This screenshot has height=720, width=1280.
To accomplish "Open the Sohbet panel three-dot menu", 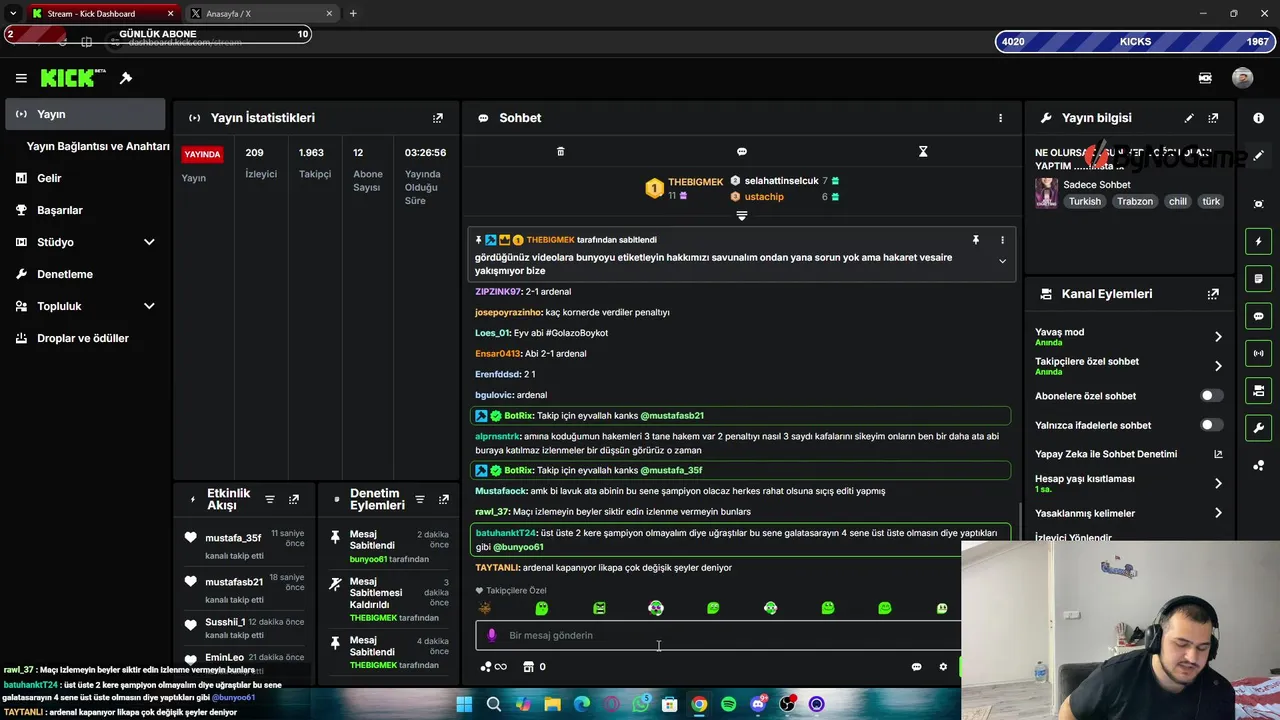I will tap(1000, 118).
